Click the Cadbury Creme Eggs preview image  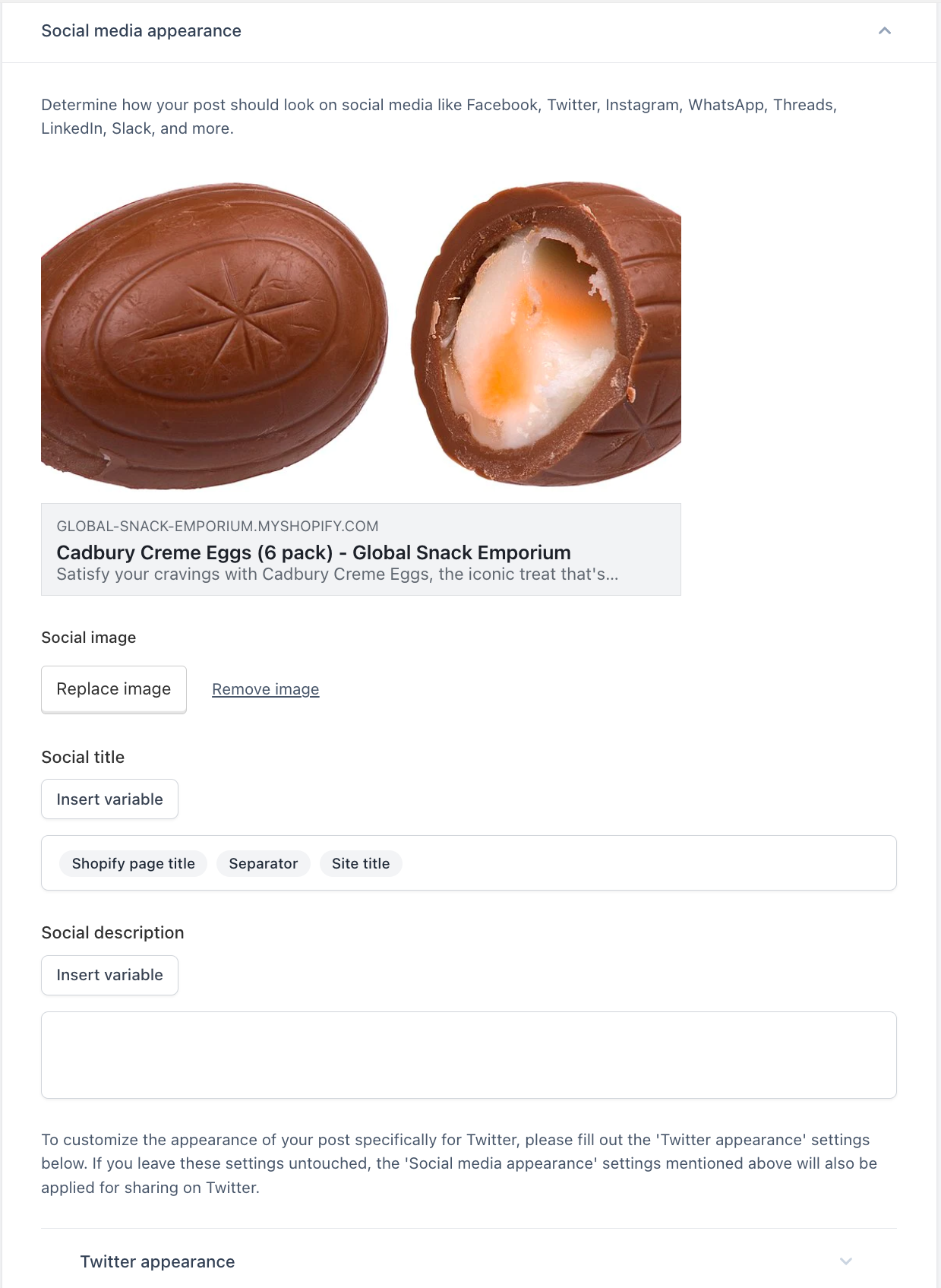tap(361, 335)
